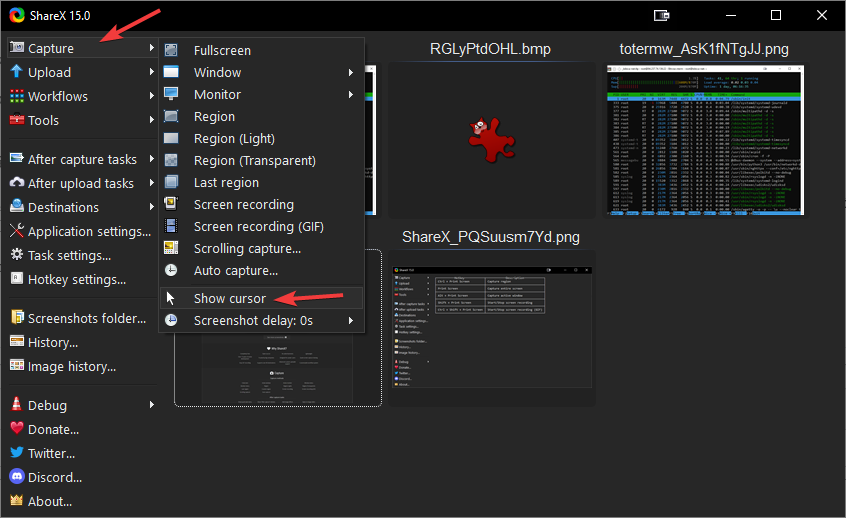Select Last region entry
This screenshot has height=518, width=846.
(226, 183)
